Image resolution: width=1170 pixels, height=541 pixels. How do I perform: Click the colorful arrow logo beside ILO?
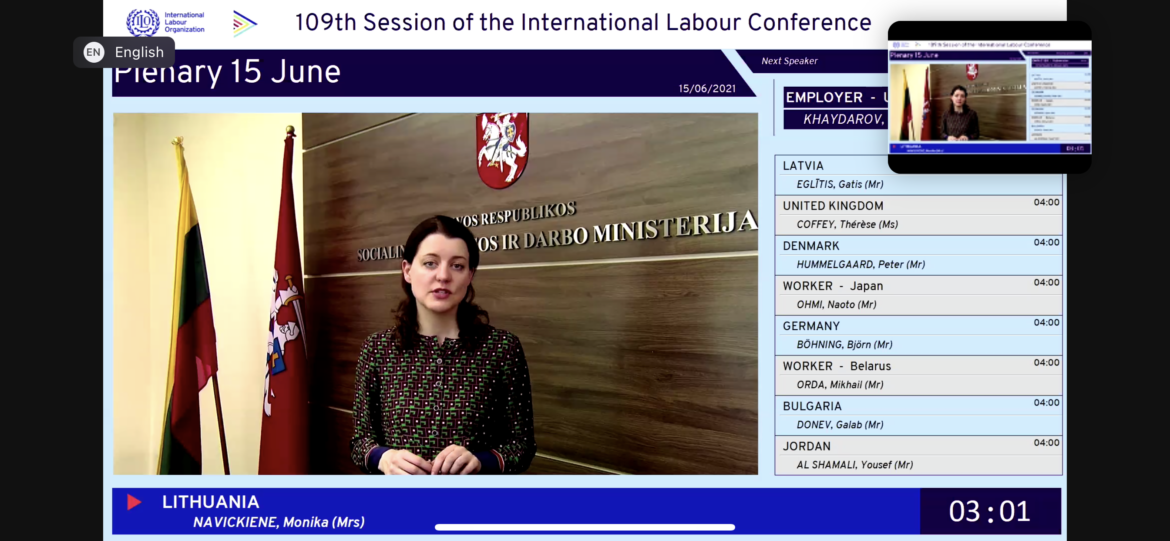[244, 23]
